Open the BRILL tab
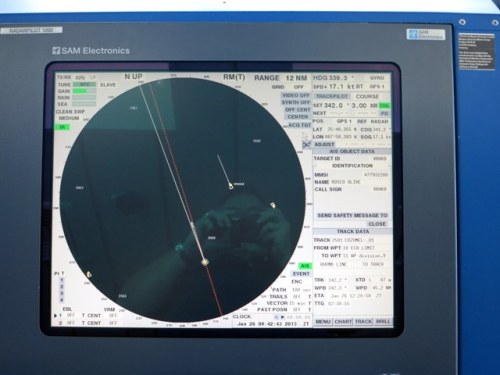Viewport: 500px width, 375px height. coord(383,322)
